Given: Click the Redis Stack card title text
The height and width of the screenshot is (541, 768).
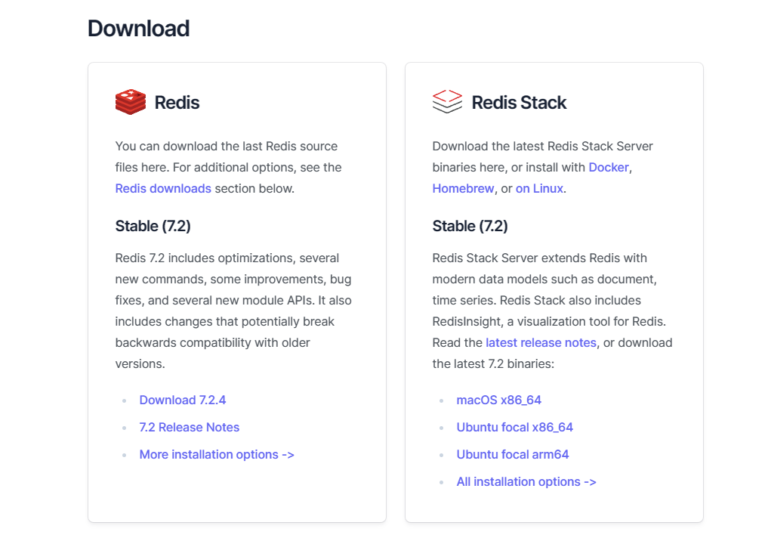Looking at the screenshot, I should (518, 102).
